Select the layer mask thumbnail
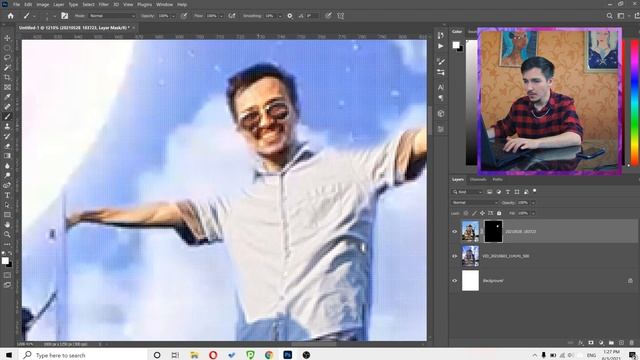This screenshot has width=640, height=360. click(493, 231)
